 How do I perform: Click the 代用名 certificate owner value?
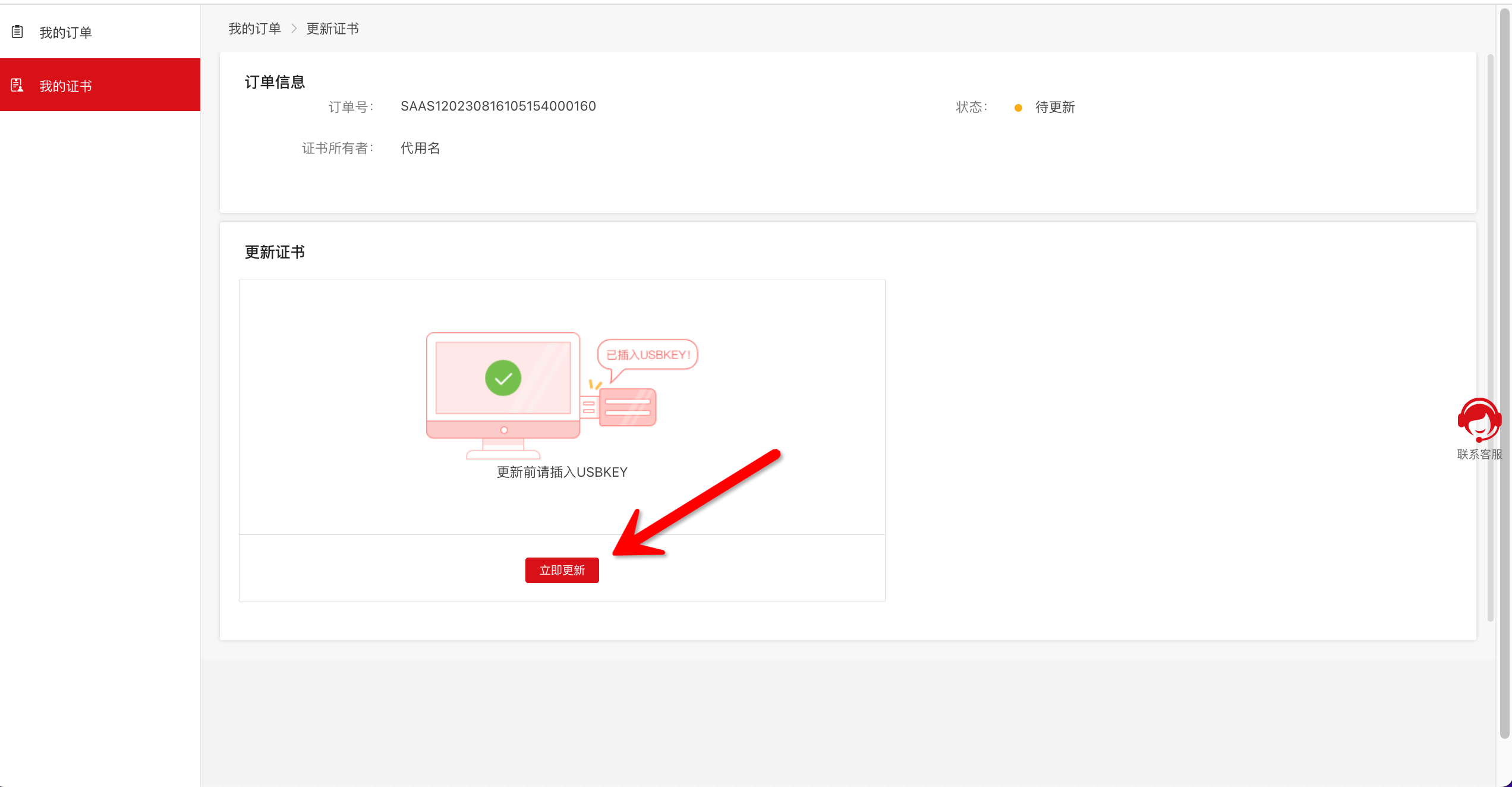coord(420,148)
